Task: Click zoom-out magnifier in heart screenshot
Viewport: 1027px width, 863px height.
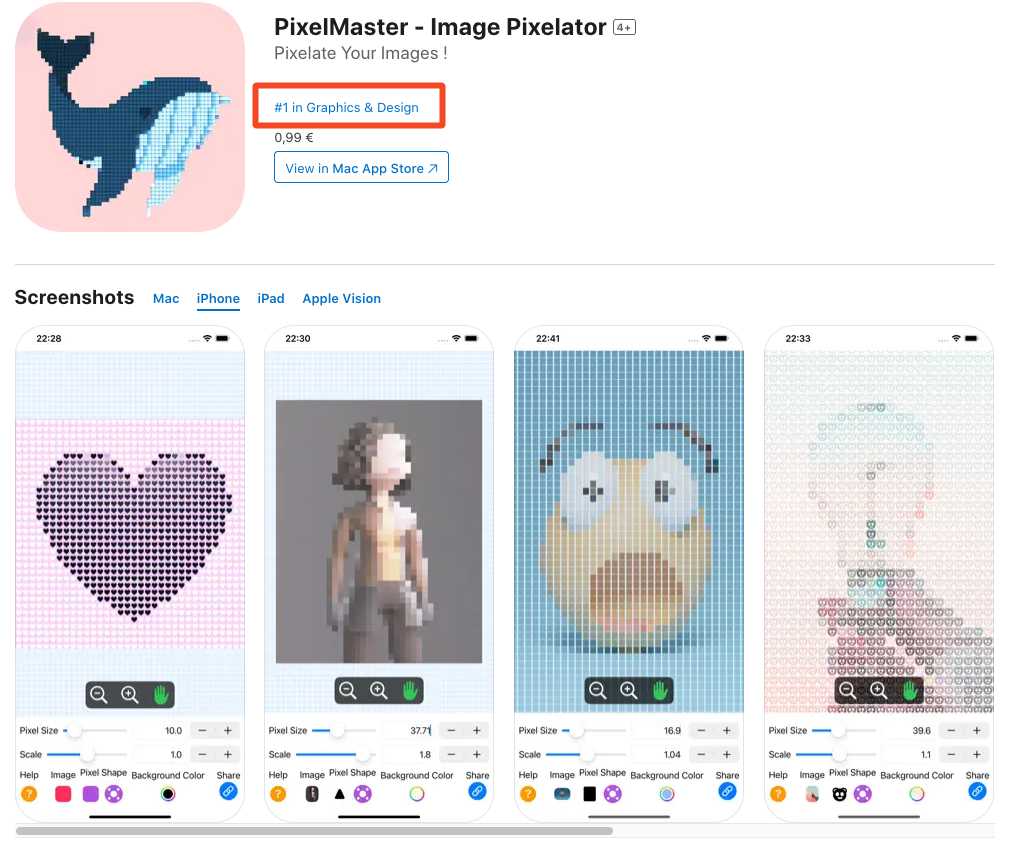Action: point(99,695)
